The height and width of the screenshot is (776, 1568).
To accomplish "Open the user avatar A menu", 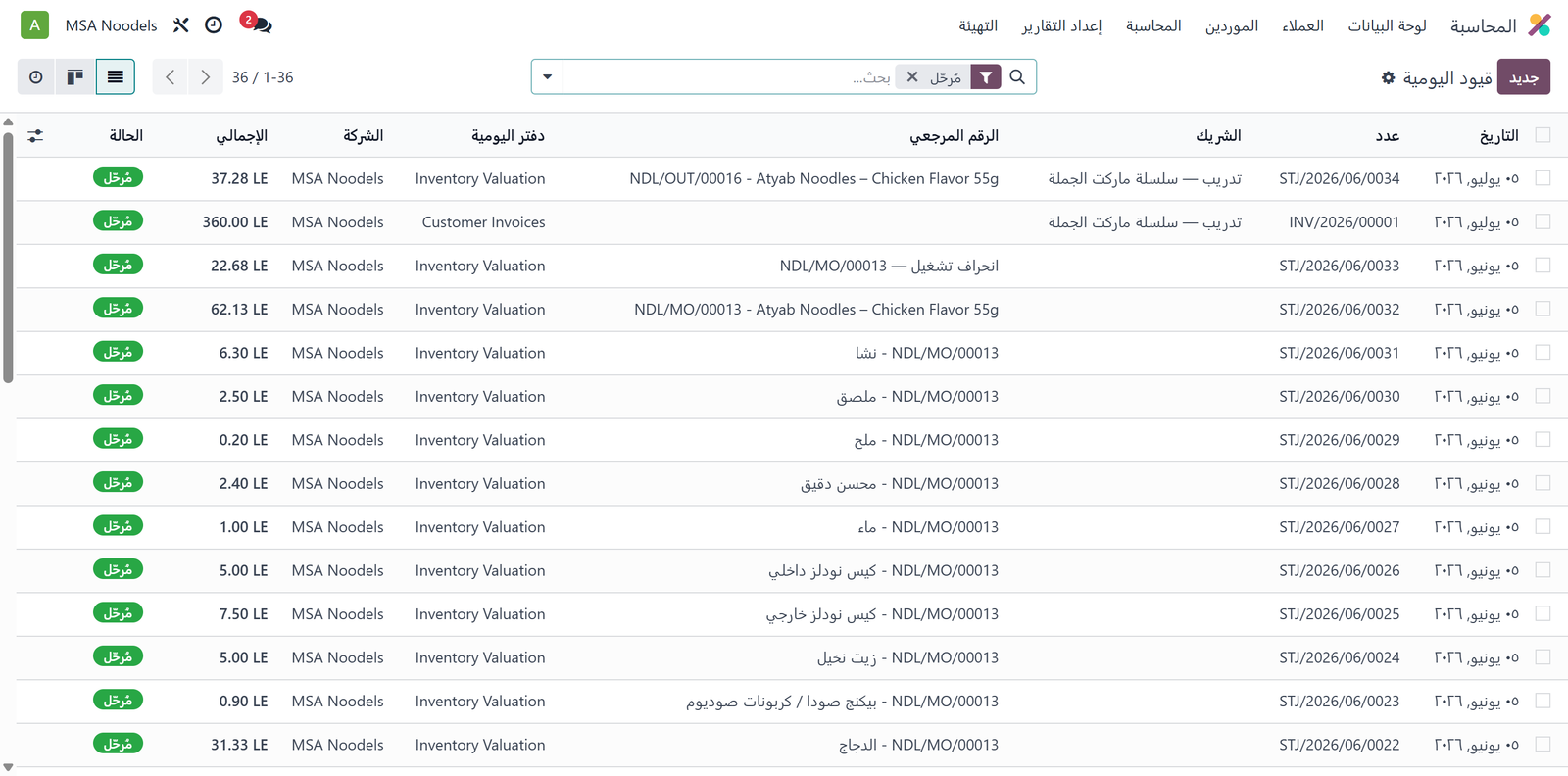I will tap(35, 25).
